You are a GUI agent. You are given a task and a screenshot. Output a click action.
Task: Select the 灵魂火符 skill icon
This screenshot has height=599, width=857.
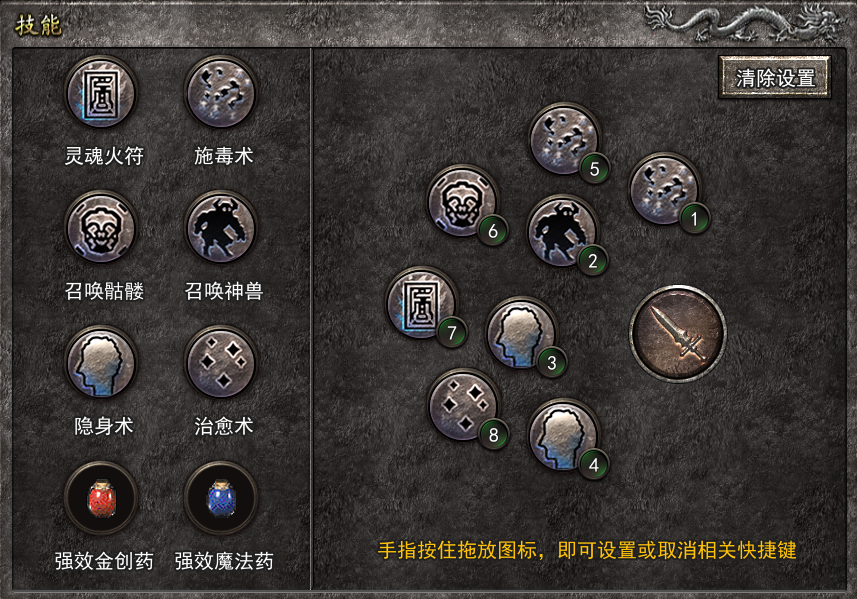[x=101, y=93]
